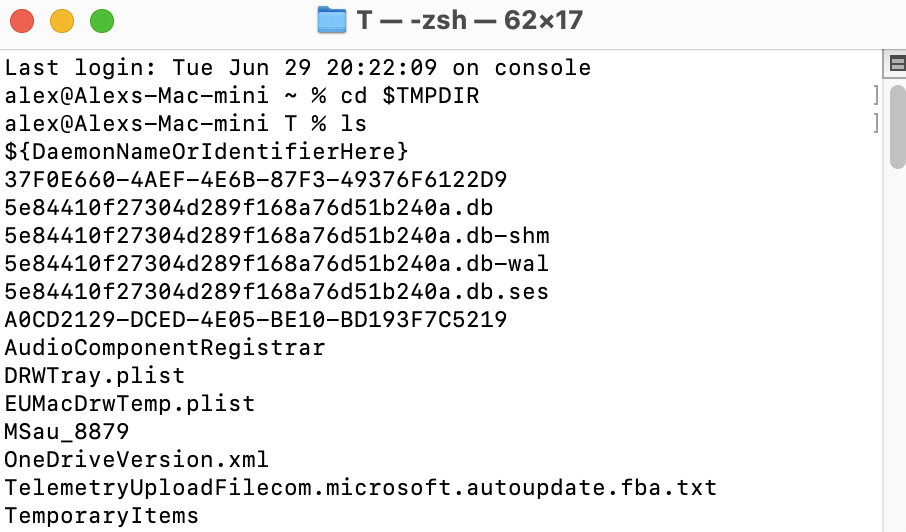Image resolution: width=906 pixels, height=532 pixels.
Task: Click the OneDriveVersion.xml file name
Action: [x=137, y=460]
